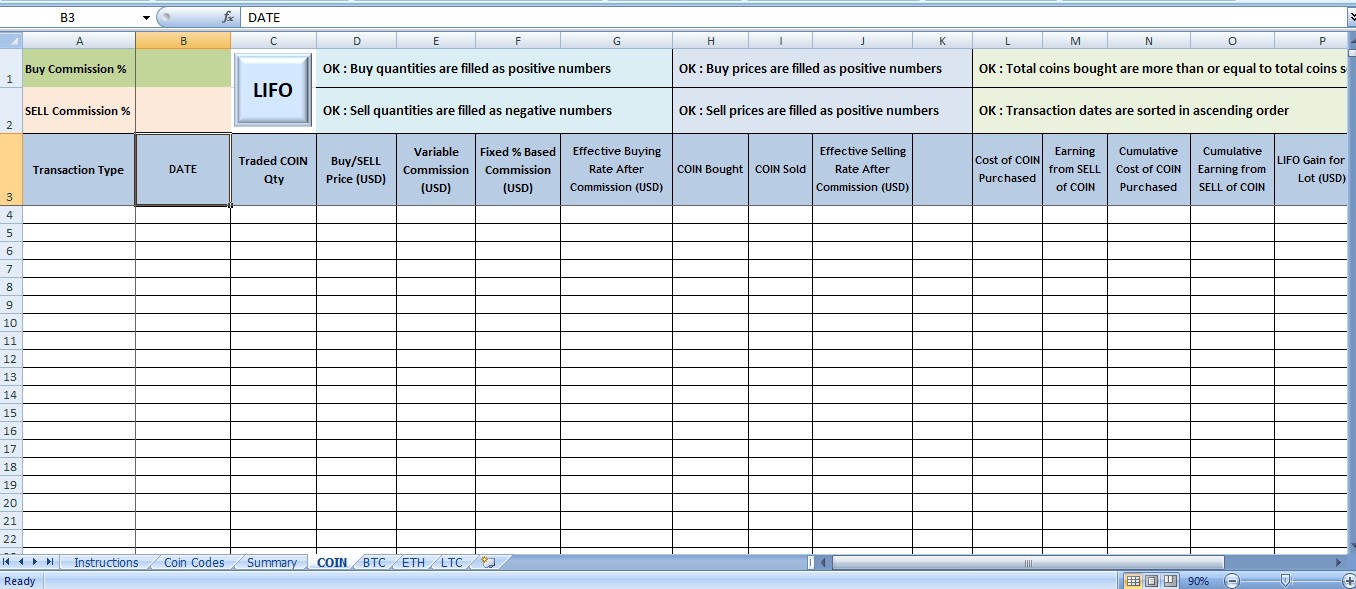Viewport: 1356px width, 589px height.
Task: Click the LIFO Gain for Lot header
Action: pyautogui.click(x=1312, y=169)
